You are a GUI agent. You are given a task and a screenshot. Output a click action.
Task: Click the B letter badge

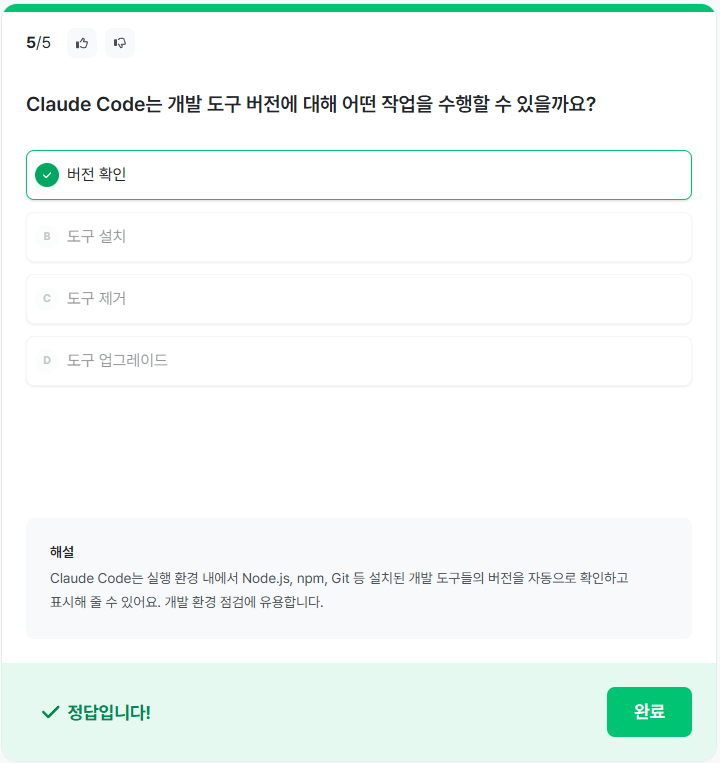47,237
